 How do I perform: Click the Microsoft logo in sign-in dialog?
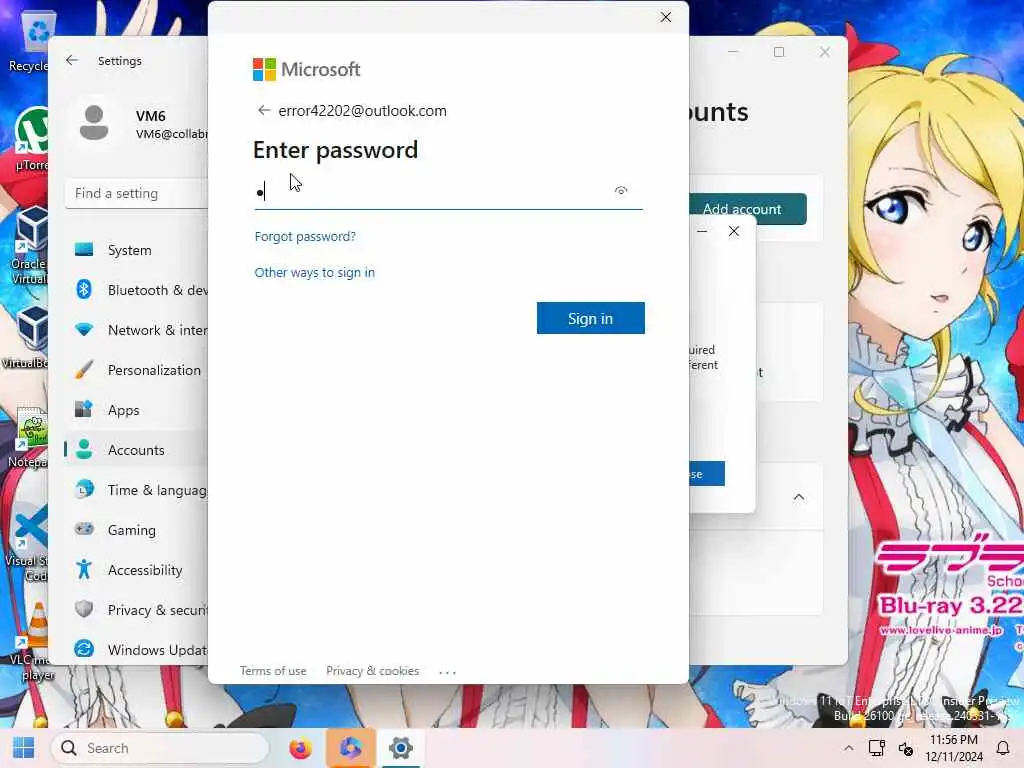click(x=306, y=69)
